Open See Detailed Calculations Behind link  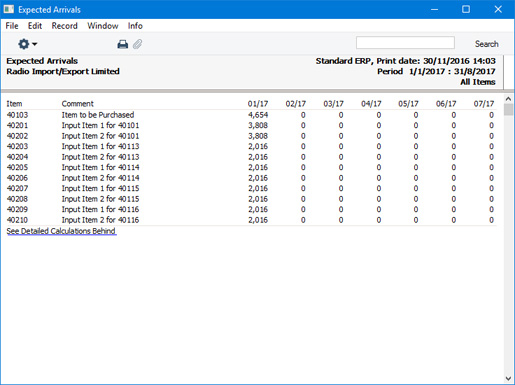(61, 231)
